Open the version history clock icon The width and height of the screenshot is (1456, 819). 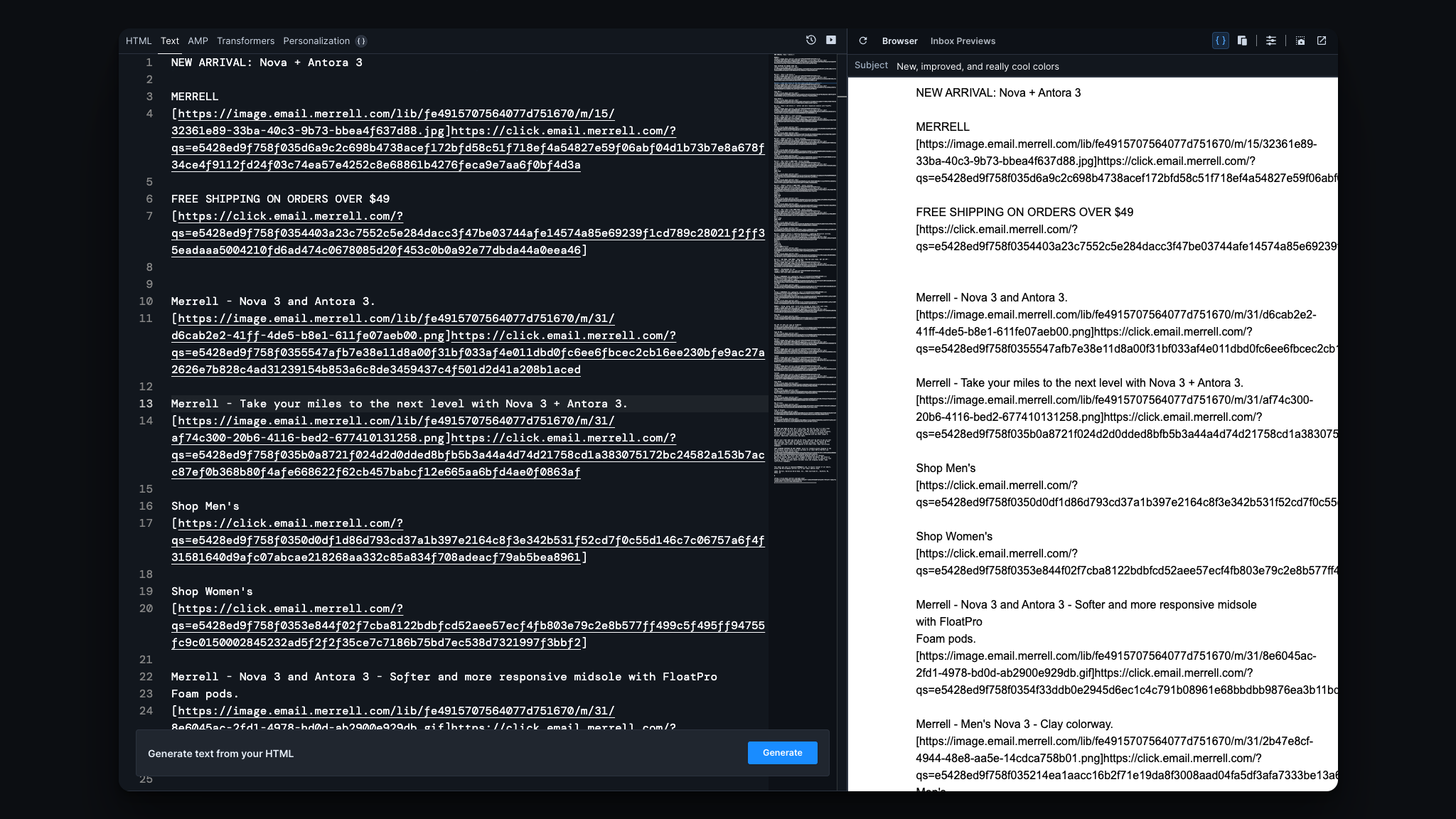coord(810,41)
